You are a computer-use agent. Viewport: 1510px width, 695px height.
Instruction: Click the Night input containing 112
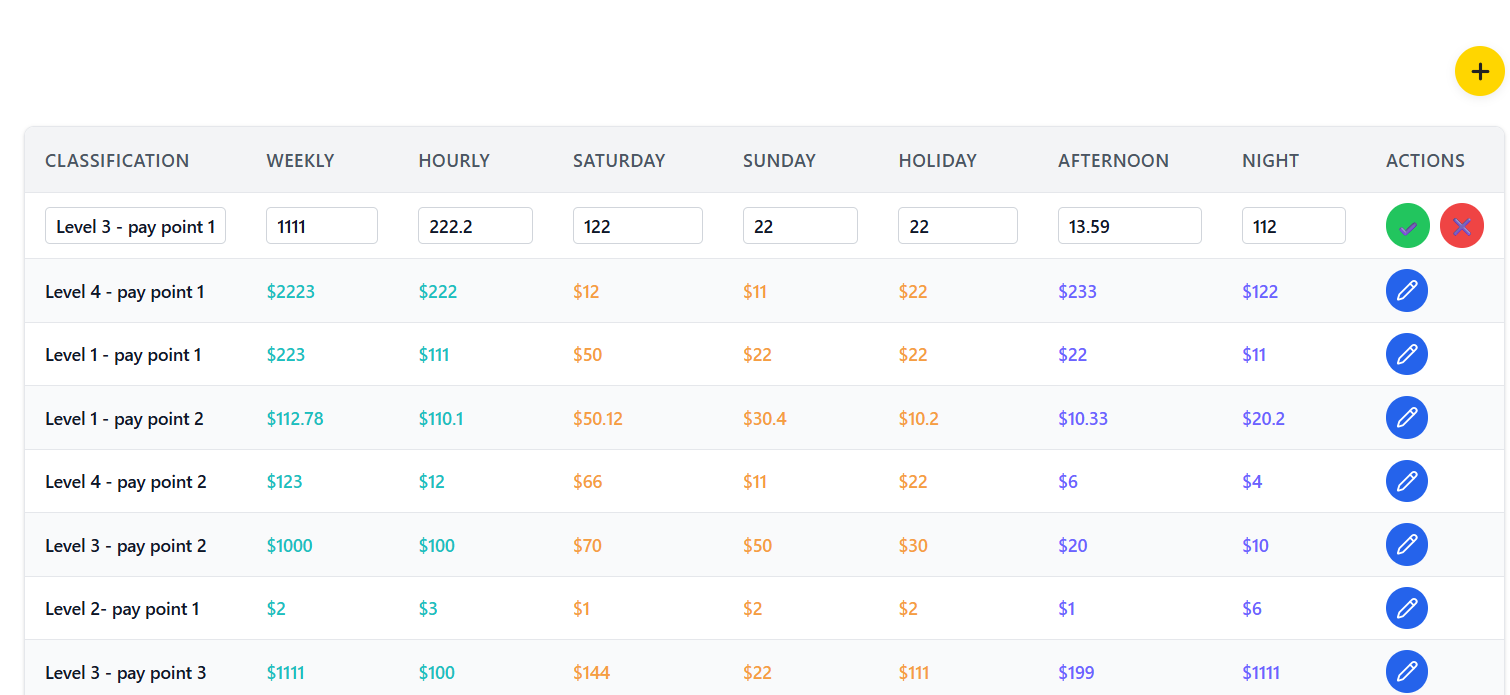pyautogui.click(x=1293, y=225)
